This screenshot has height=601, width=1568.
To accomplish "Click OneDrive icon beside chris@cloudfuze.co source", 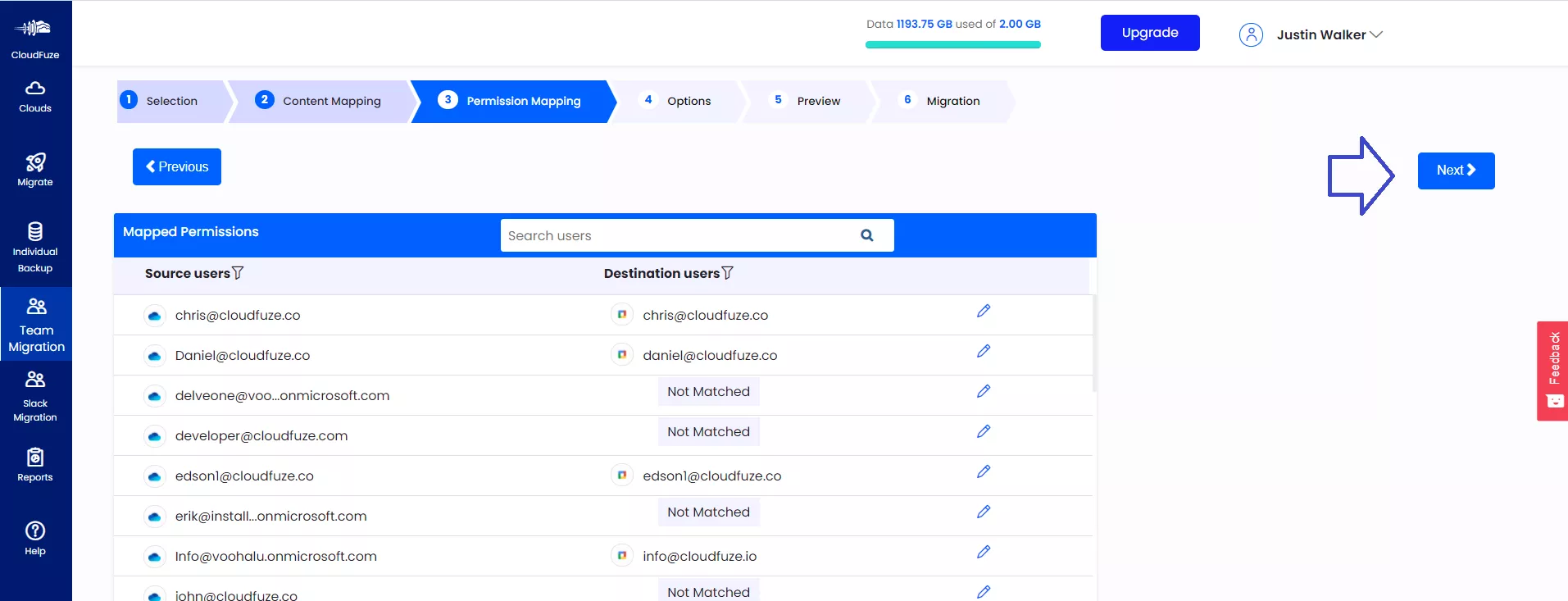I will point(154,315).
